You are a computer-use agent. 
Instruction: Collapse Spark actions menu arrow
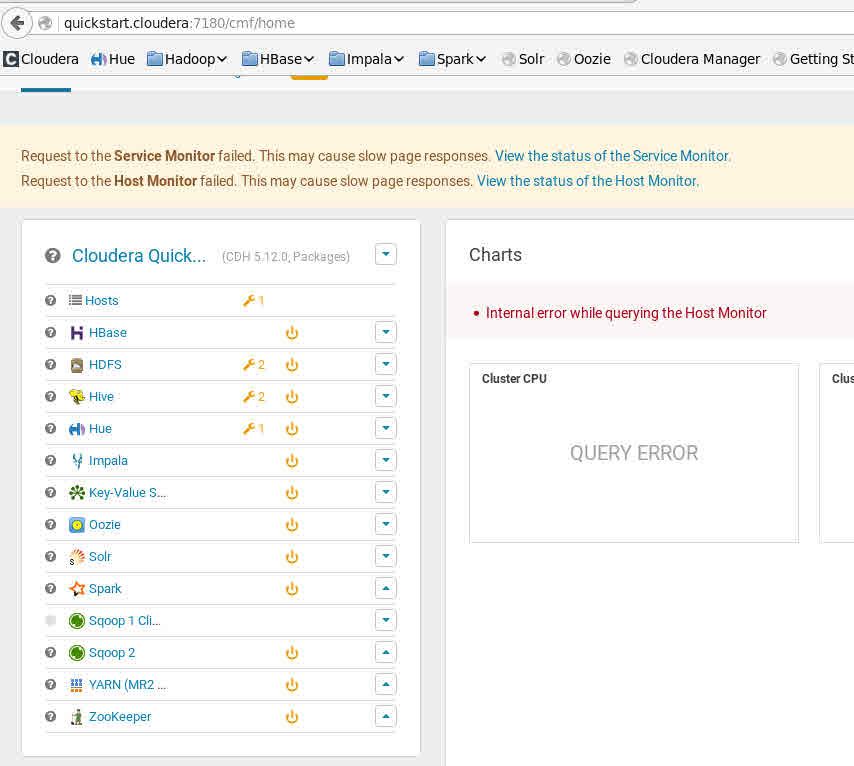click(x=386, y=588)
